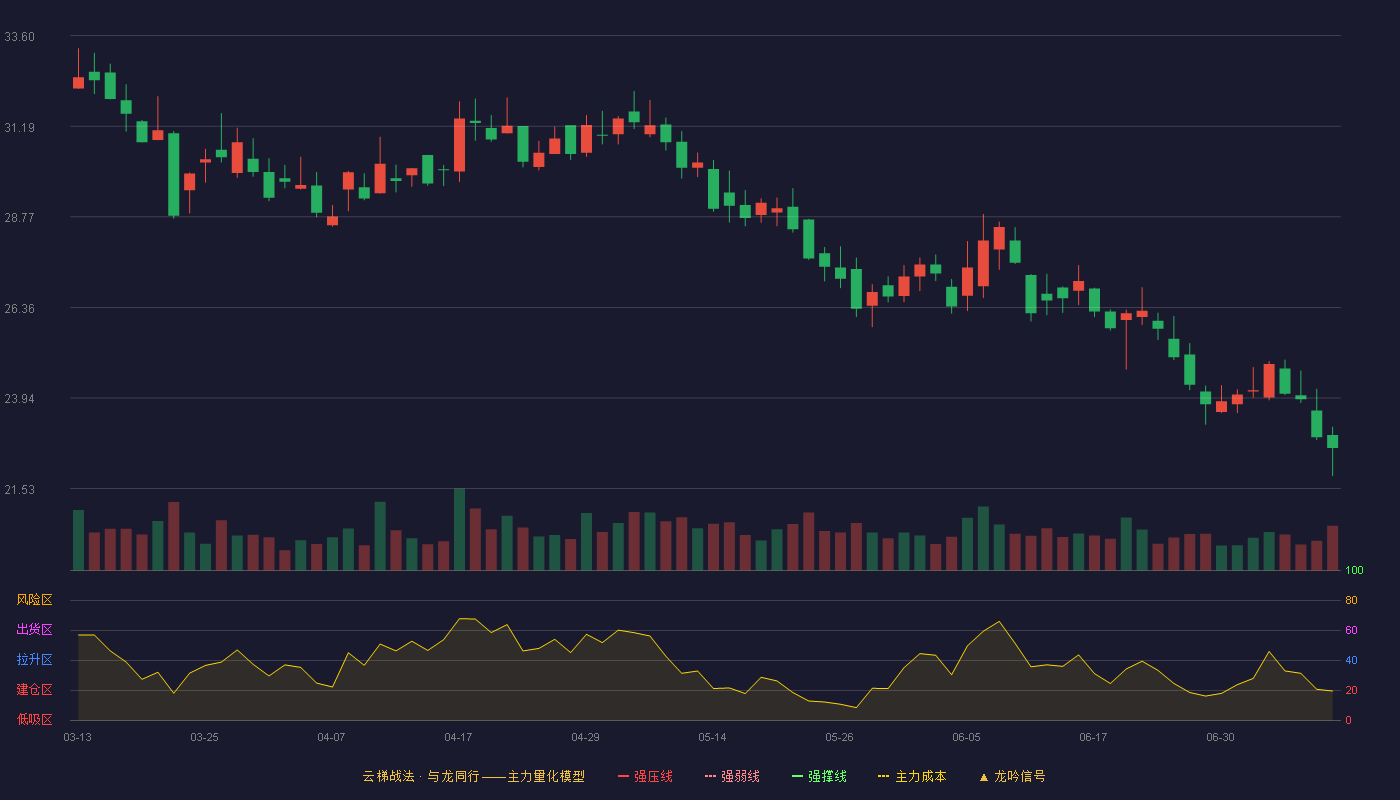This screenshot has width=1400, height=800.
Task: Click the 33.60 price axis label
Action: tap(19, 37)
